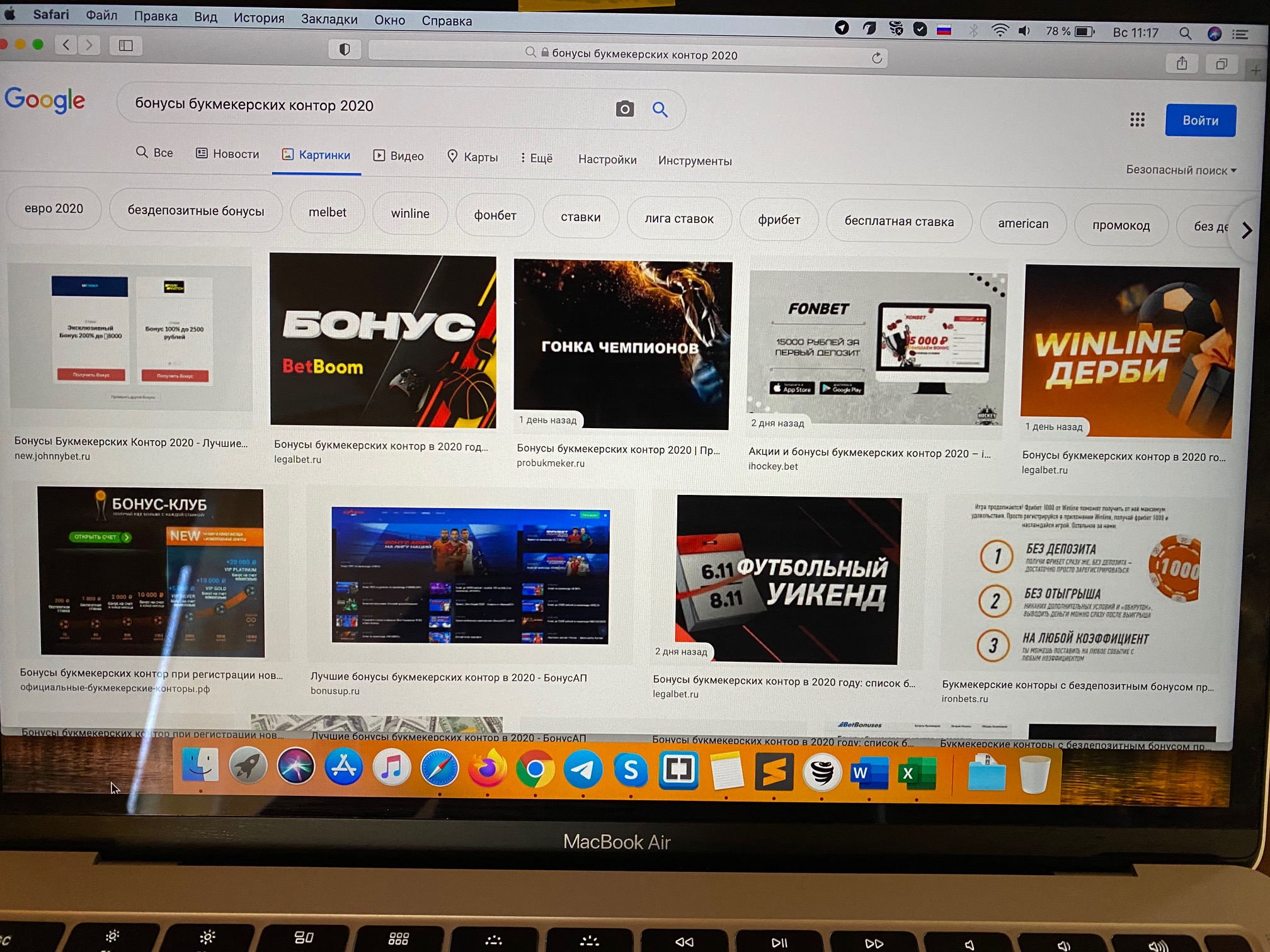Open Sublime Text from the dock
Image resolution: width=1270 pixels, height=952 pixels.
(x=774, y=771)
